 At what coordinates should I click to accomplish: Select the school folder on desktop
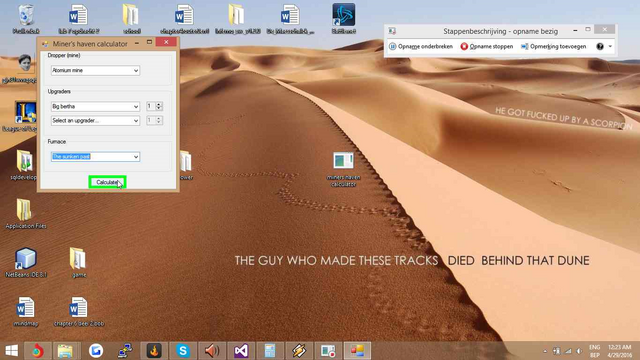131,19
